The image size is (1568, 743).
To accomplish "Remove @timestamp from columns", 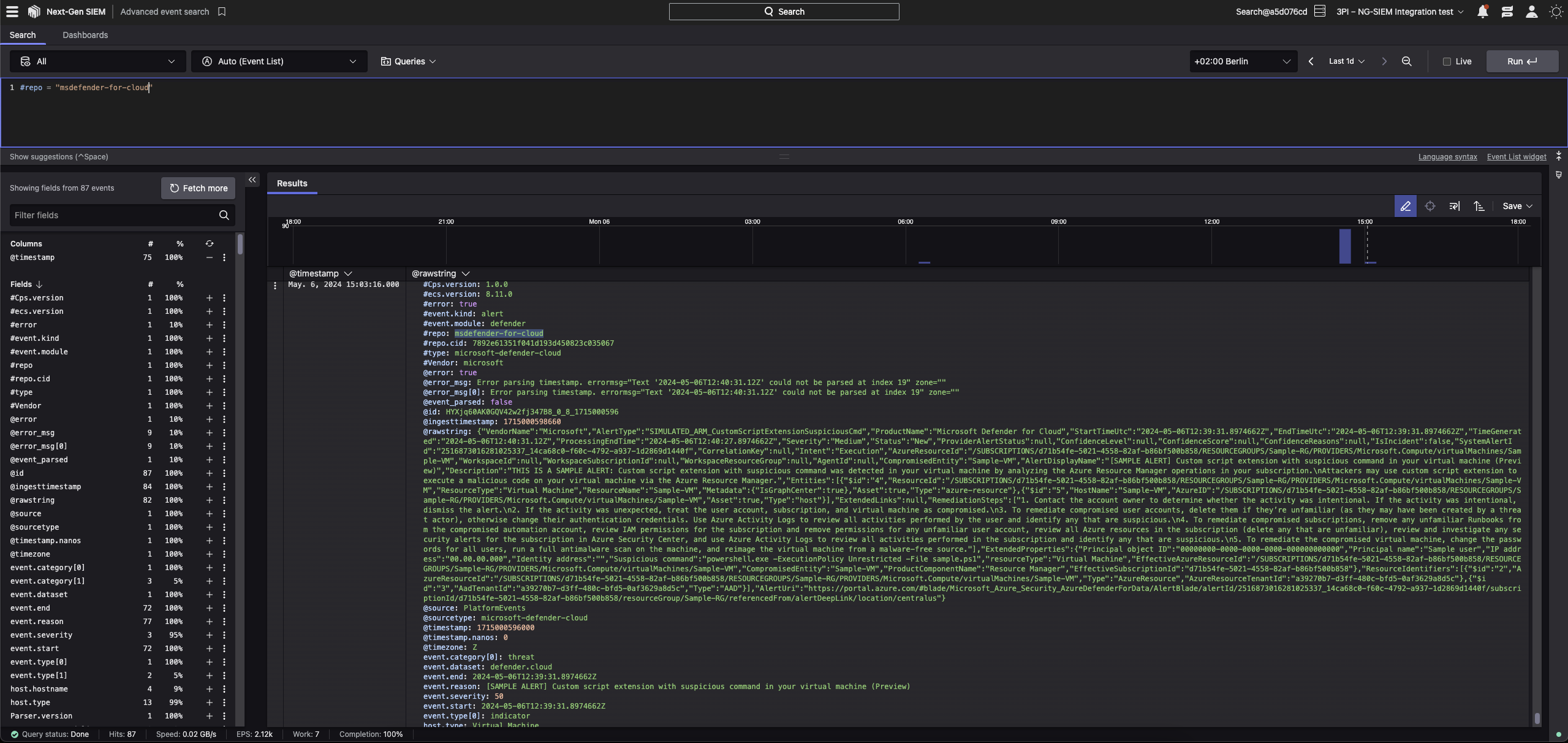I will pos(209,257).
